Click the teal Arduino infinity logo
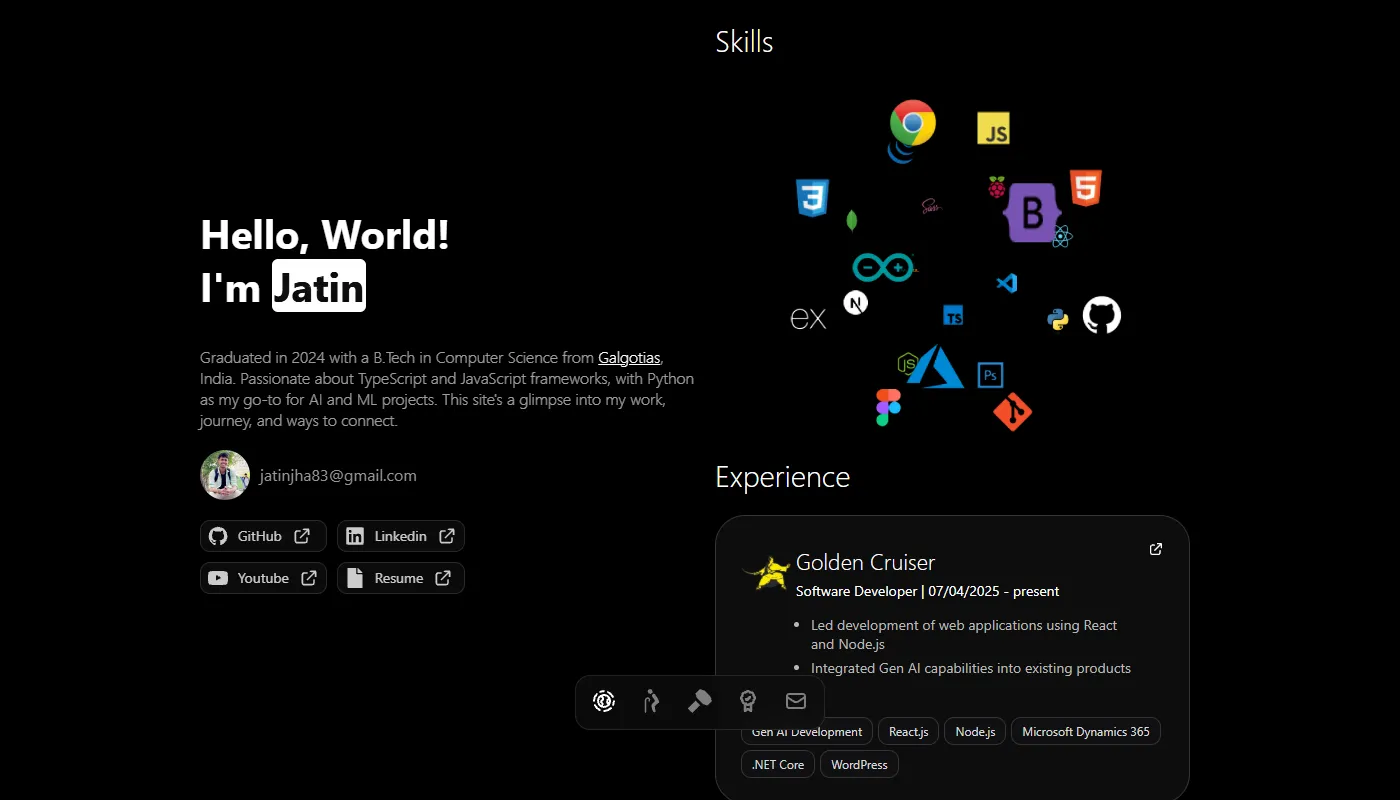This screenshot has height=800, width=1400. (883, 267)
